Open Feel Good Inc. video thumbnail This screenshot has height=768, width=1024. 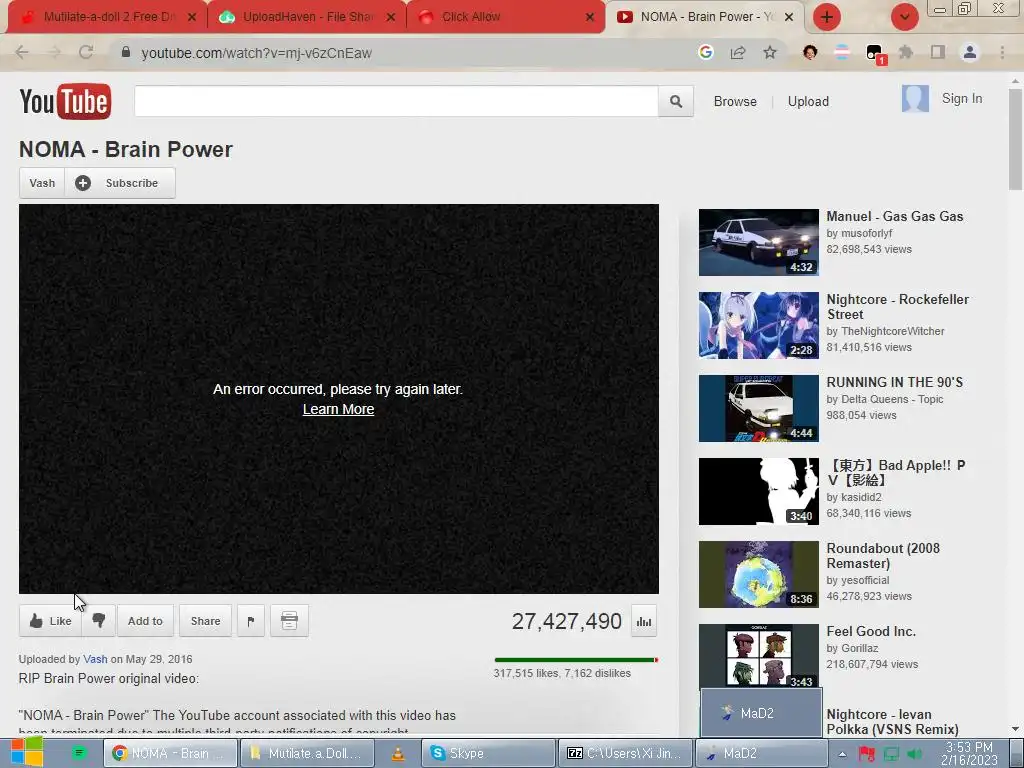coord(758,656)
